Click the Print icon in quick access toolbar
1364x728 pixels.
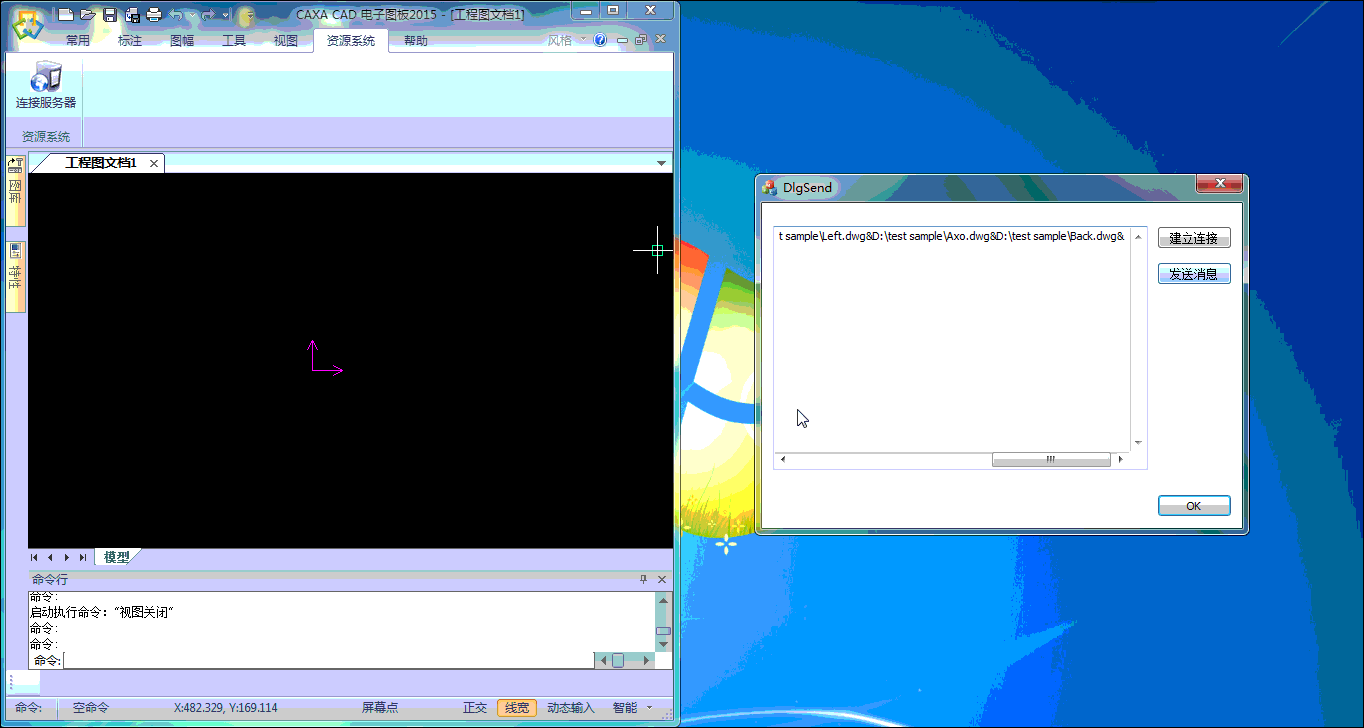(153, 14)
